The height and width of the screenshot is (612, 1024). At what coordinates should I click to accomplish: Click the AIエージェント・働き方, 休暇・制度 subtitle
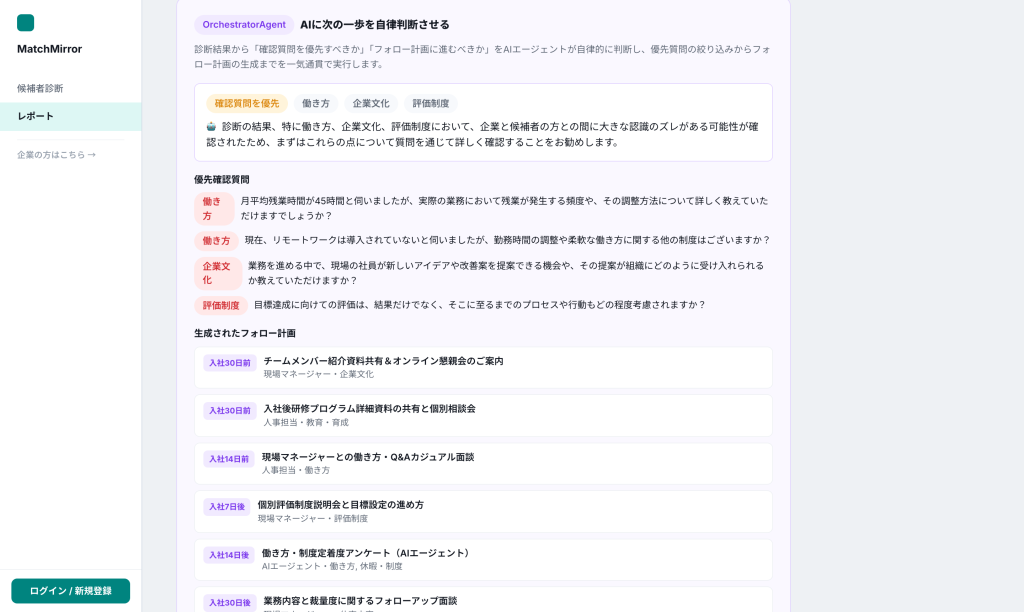[332, 566]
